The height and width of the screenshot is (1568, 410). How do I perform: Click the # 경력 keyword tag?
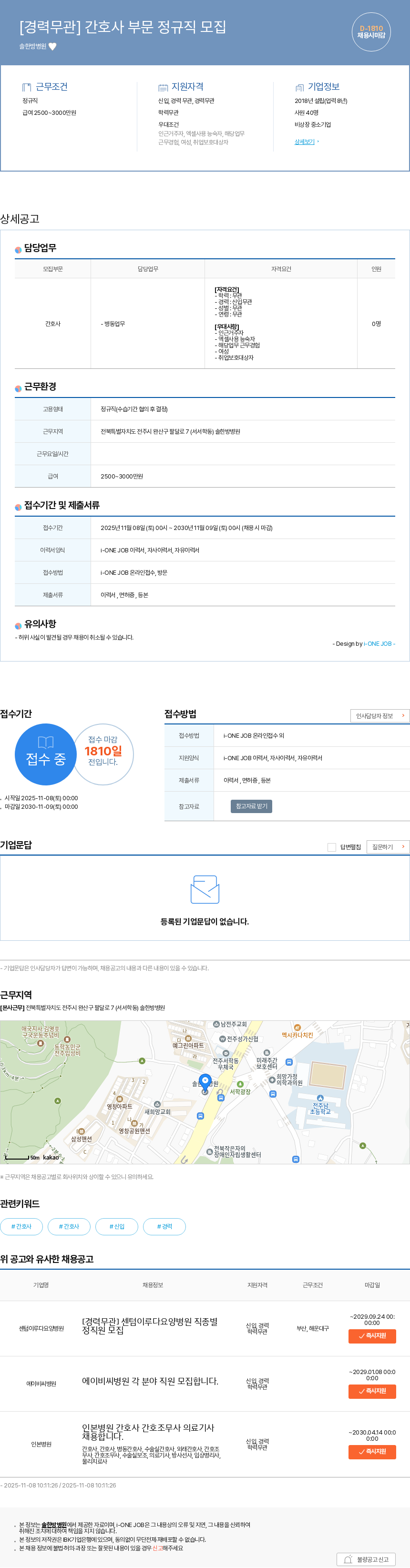[164, 1226]
